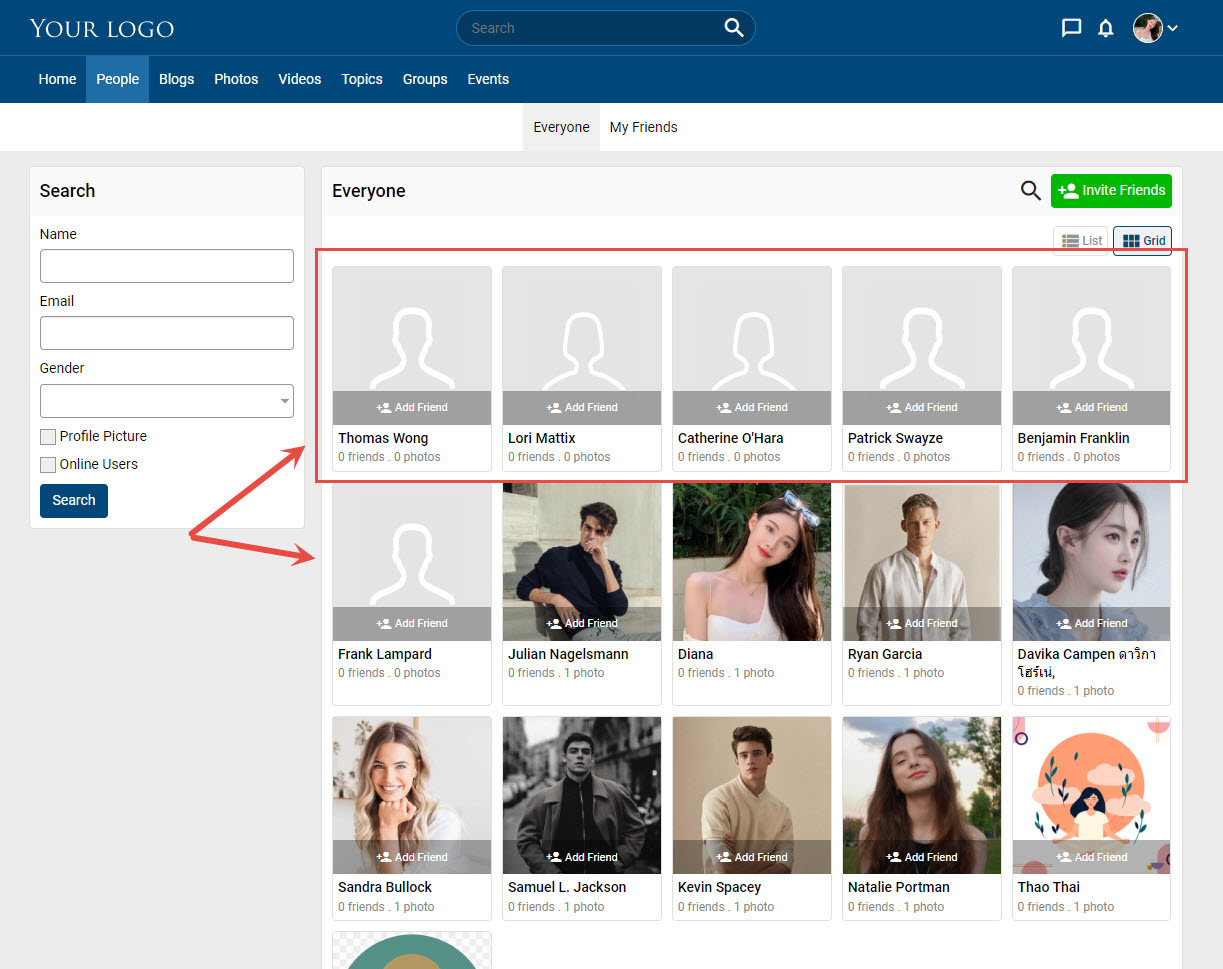Add Catherine O'Hara as friend
This screenshot has height=969, width=1223.
click(x=752, y=407)
